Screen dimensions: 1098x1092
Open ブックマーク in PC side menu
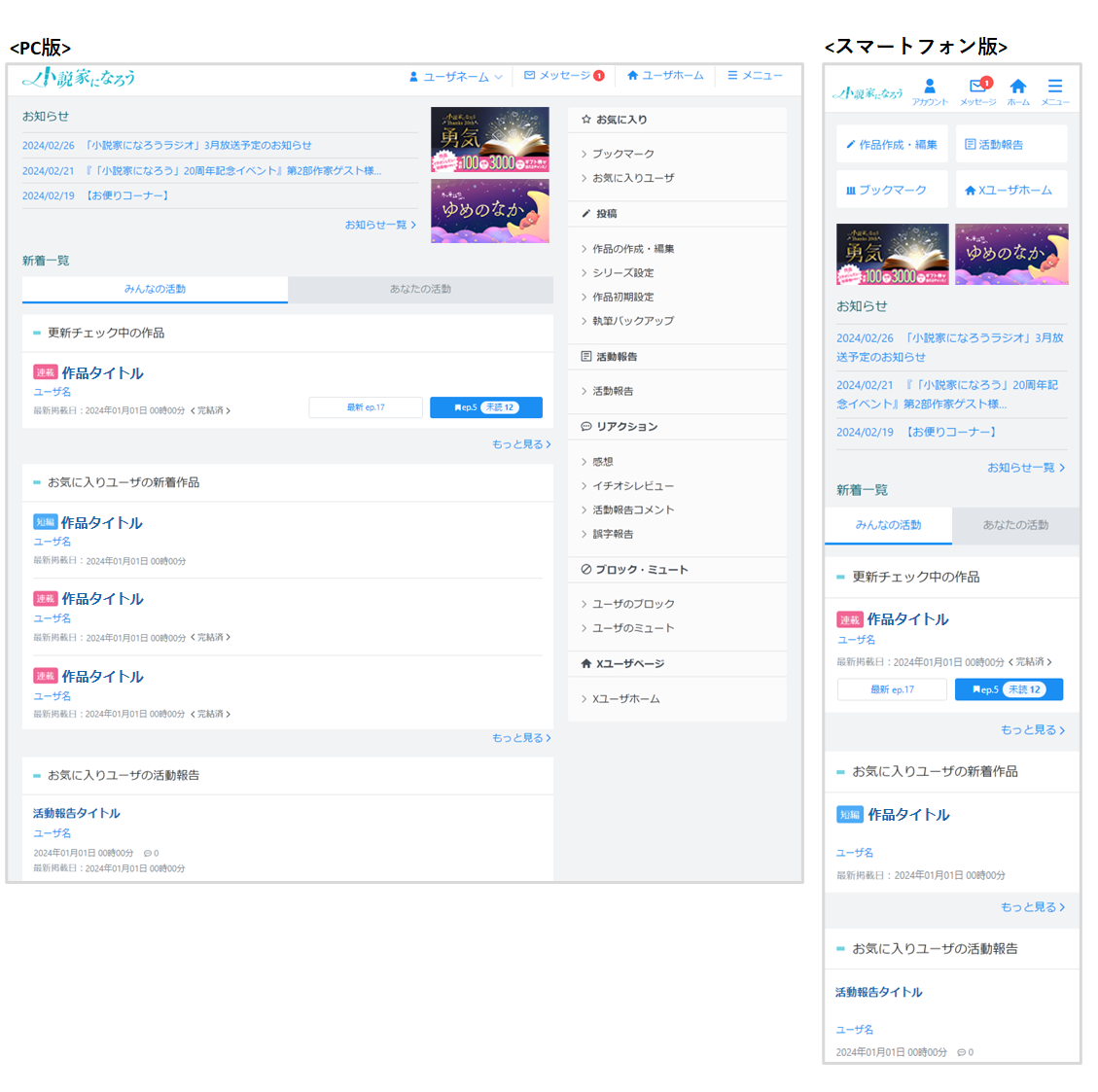(623, 154)
